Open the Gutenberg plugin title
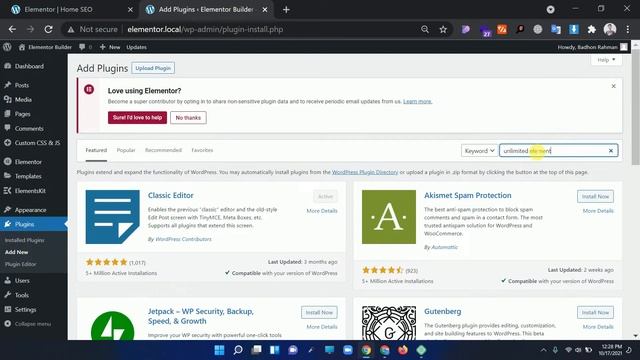The height and width of the screenshot is (360, 640). [x=442, y=311]
